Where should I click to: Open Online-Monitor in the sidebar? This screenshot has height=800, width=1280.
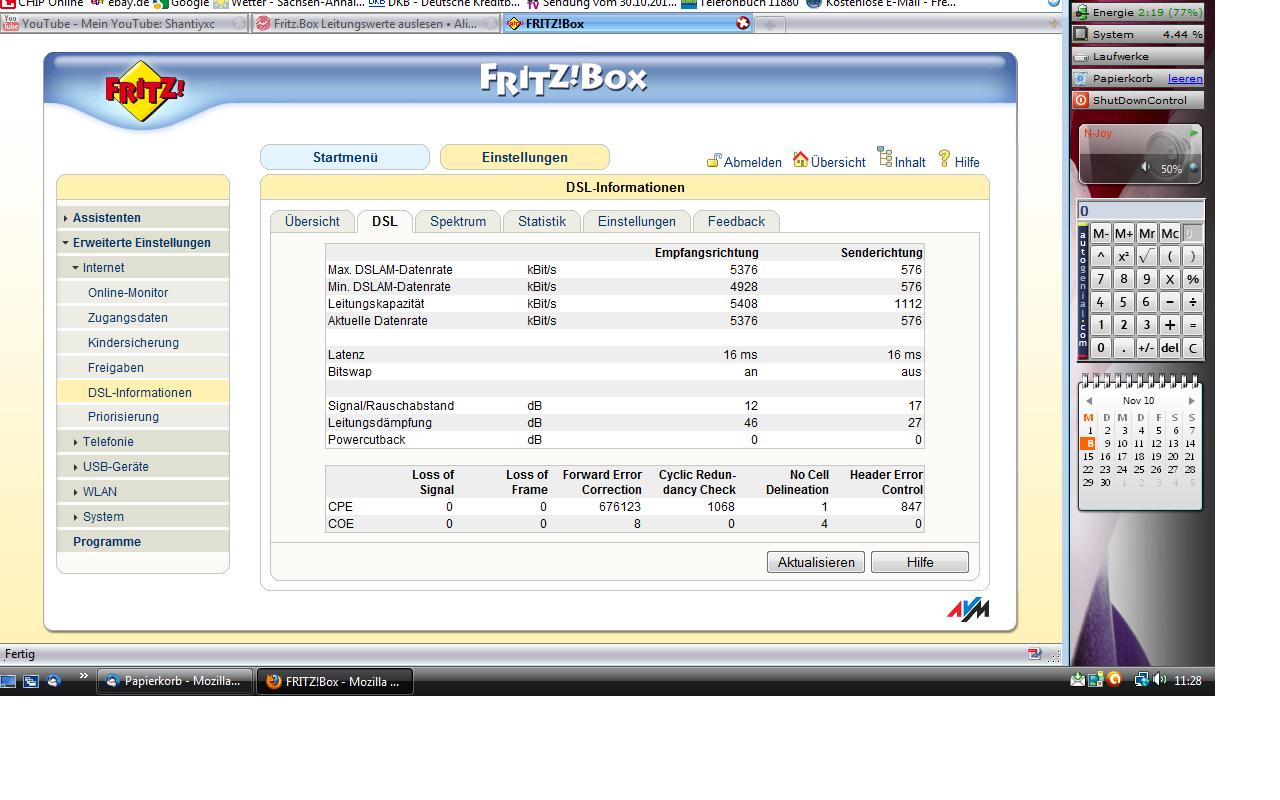point(128,293)
